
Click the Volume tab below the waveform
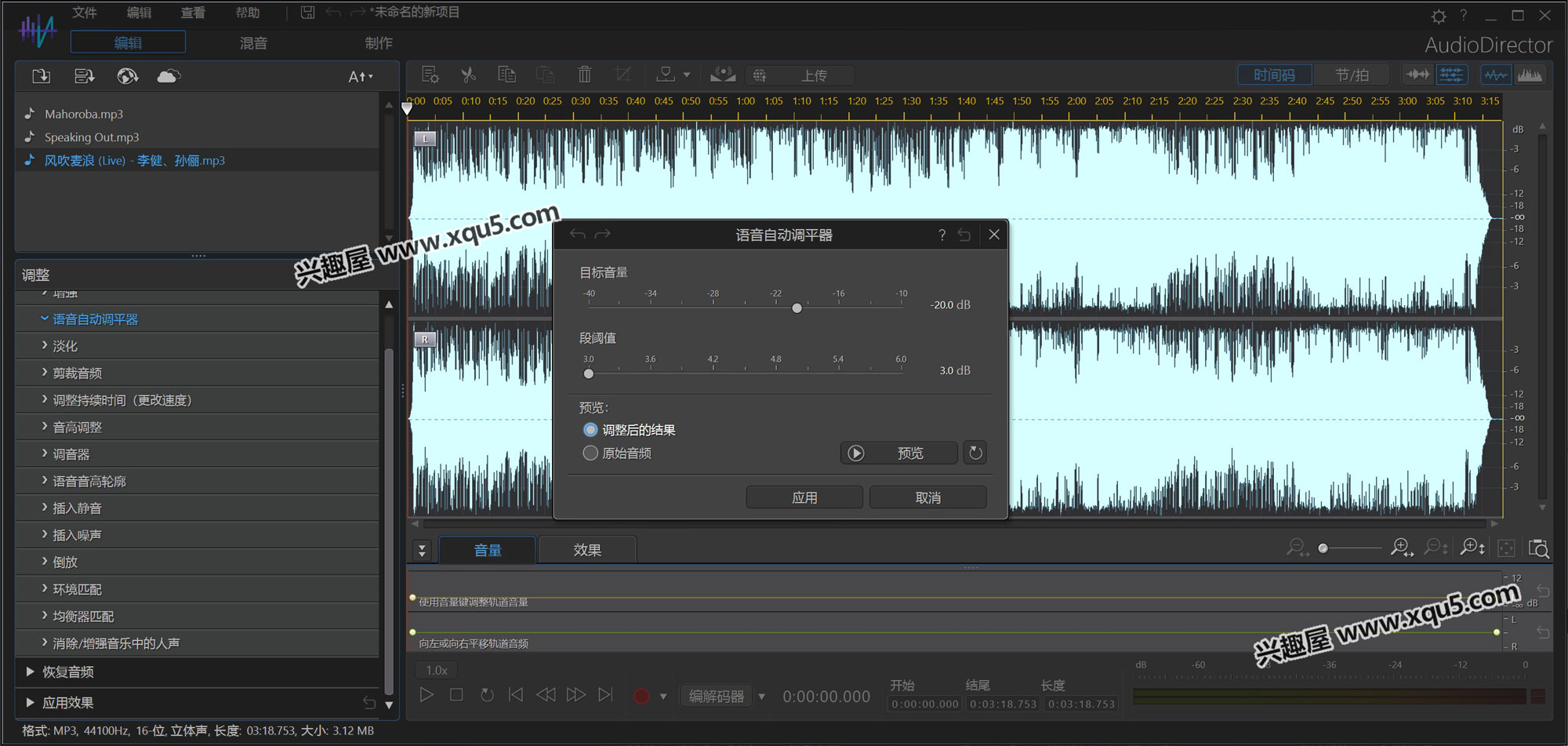click(x=488, y=550)
